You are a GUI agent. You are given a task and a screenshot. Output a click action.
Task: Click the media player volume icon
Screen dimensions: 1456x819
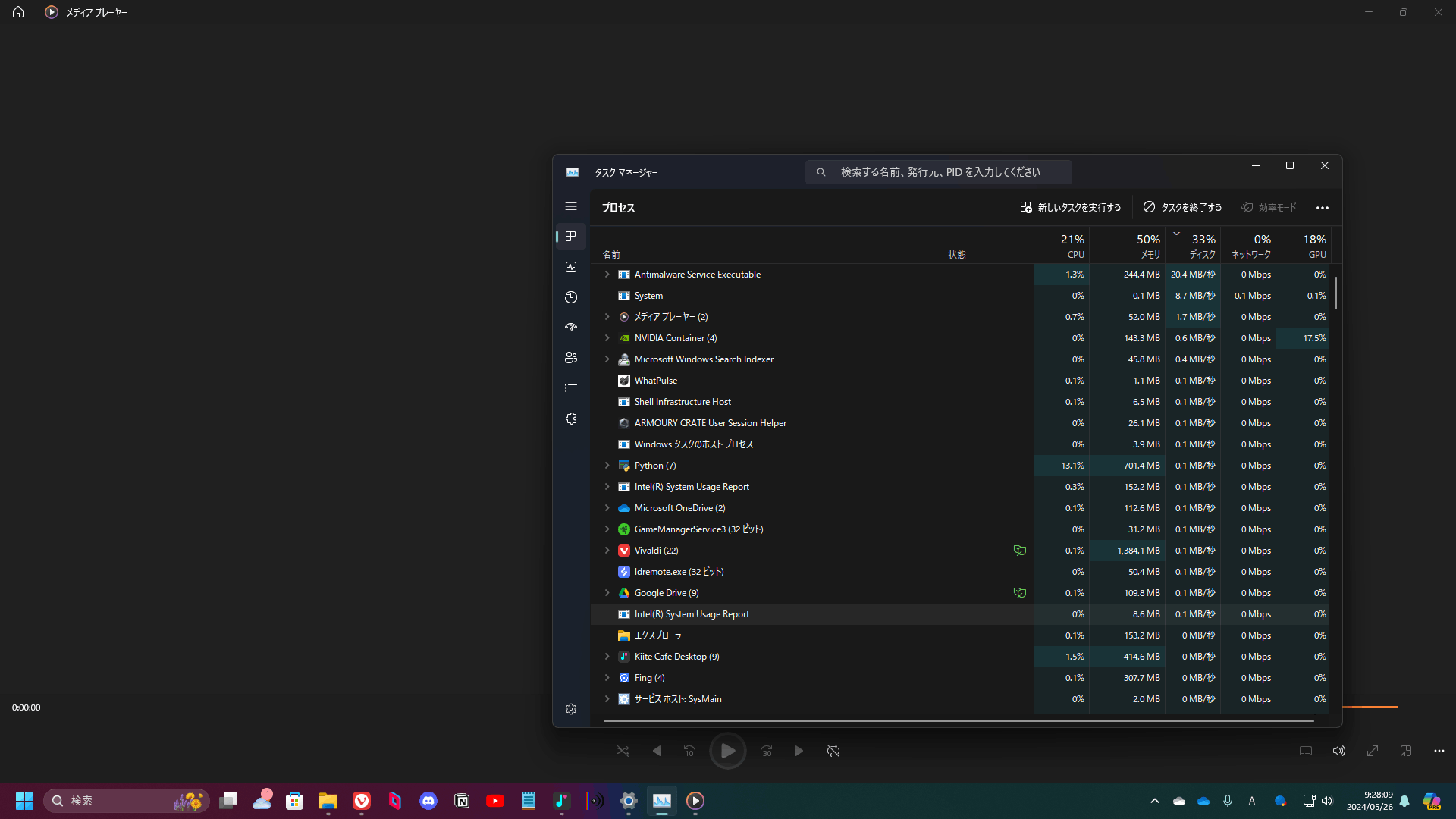(x=1339, y=751)
